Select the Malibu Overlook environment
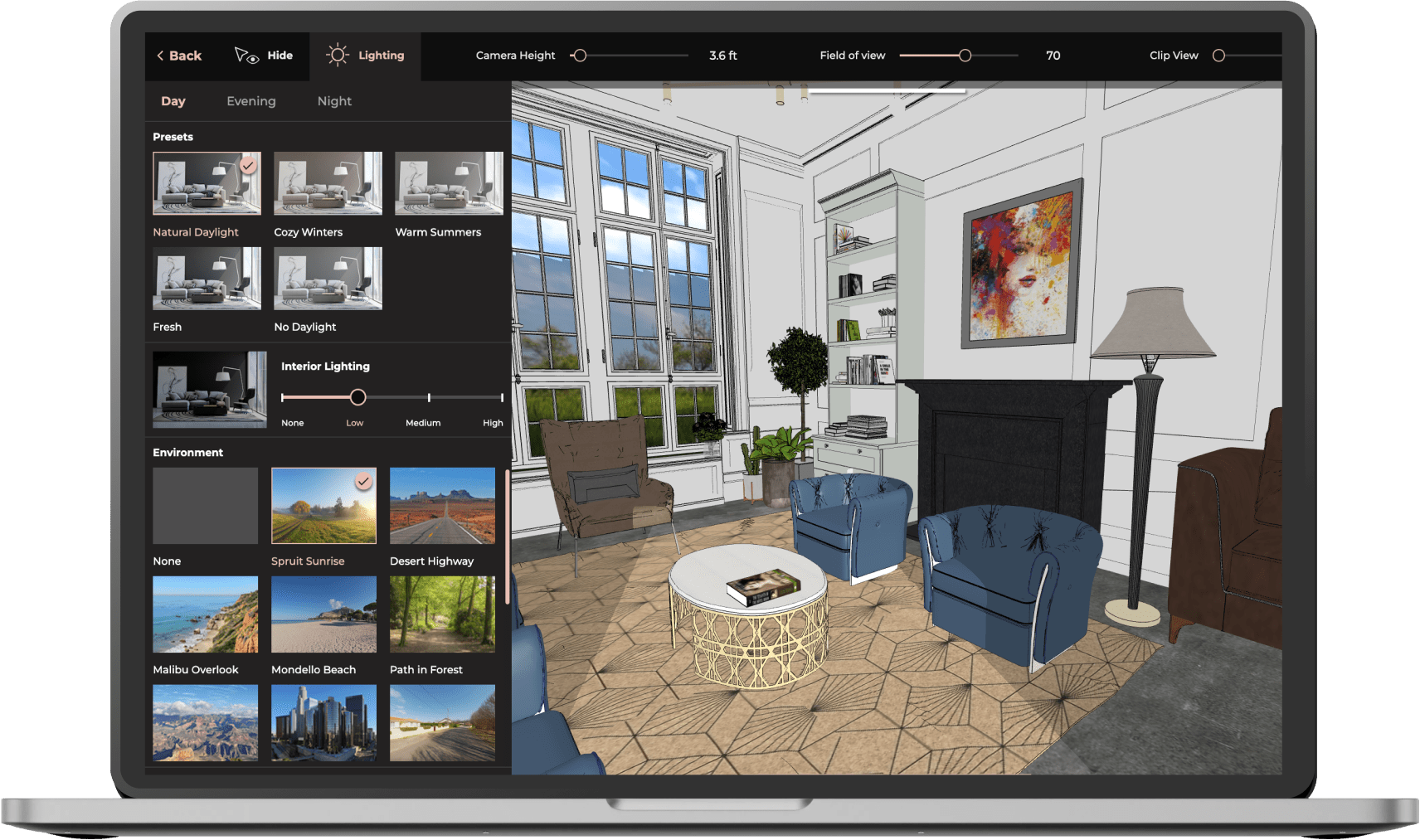The image size is (1420, 840). pos(204,614)
